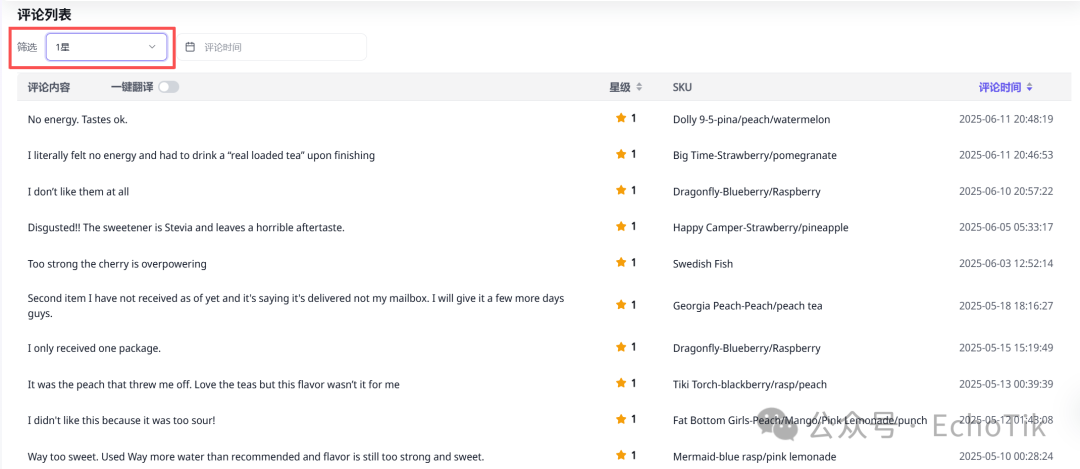The image size is (1080, 469).
Task: Click the chevron arrow in the star filter
Action: (152, 47)
